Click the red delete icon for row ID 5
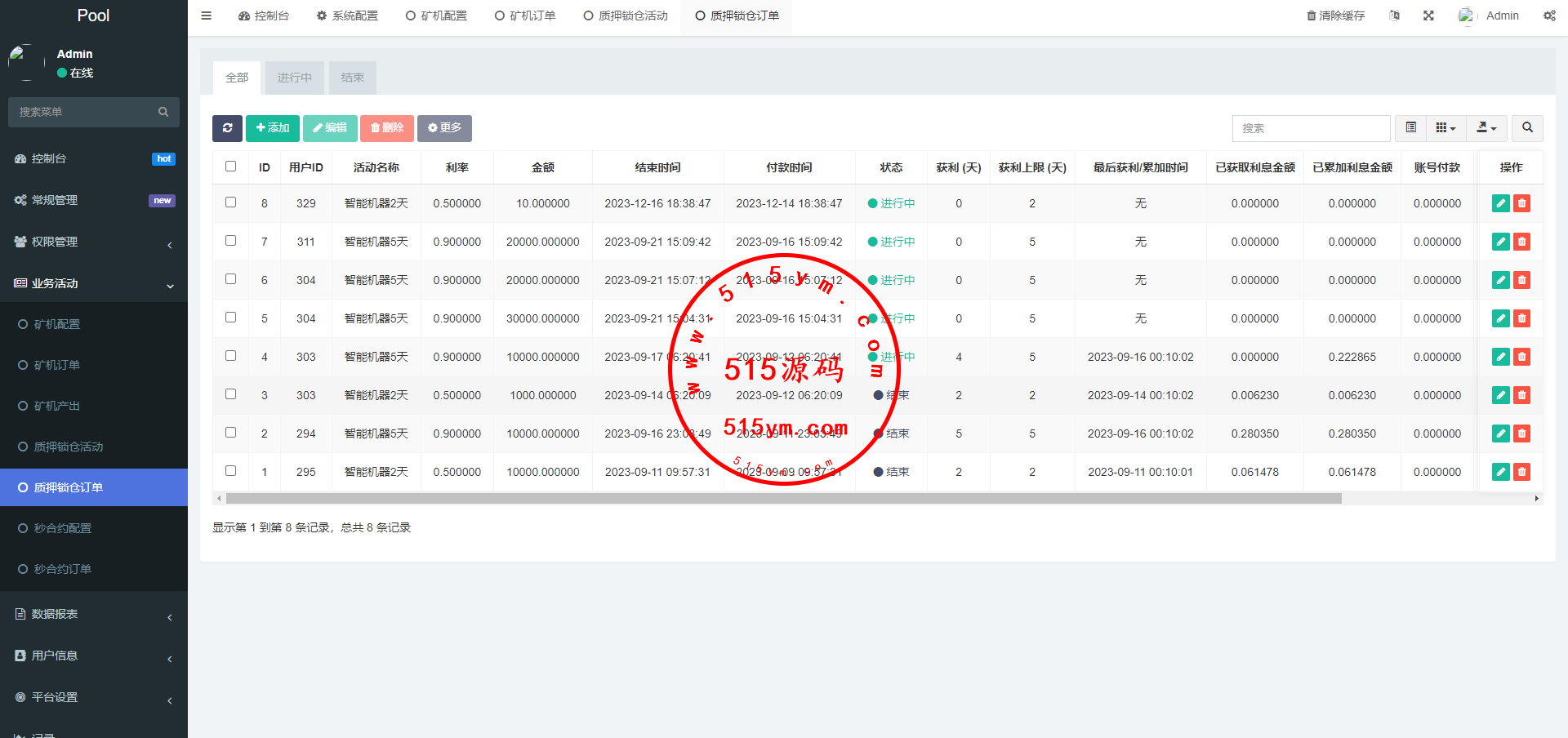This screenshot has width=1568, height=738. [1521, 318]
